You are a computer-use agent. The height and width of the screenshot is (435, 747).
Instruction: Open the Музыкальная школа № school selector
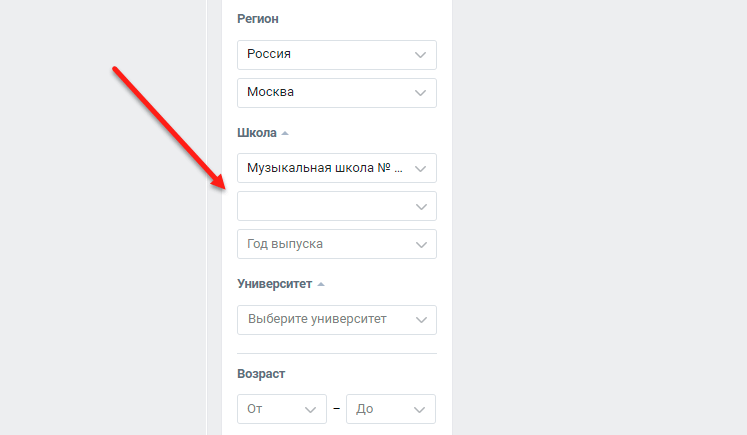pyautogui.click(x=337, y=168)
